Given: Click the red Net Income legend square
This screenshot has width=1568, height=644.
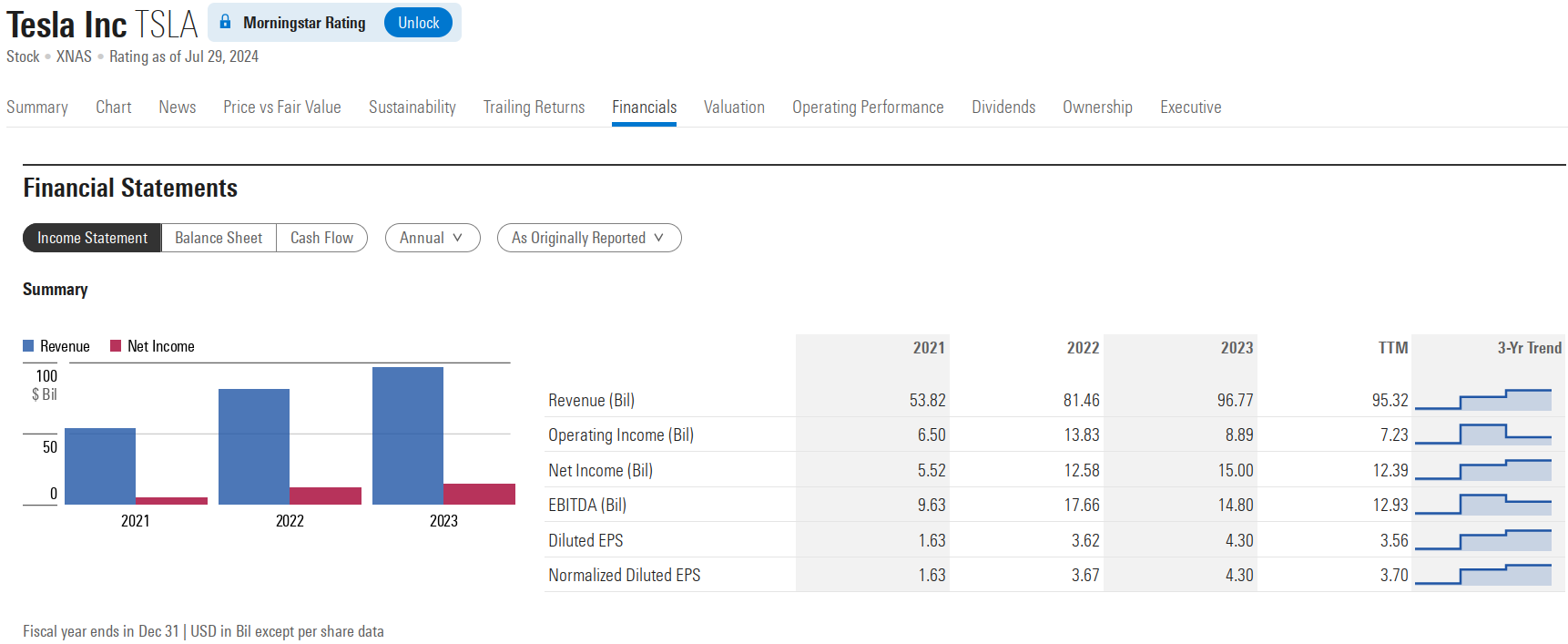Looking at the screenshot, I should coord(116,346).
